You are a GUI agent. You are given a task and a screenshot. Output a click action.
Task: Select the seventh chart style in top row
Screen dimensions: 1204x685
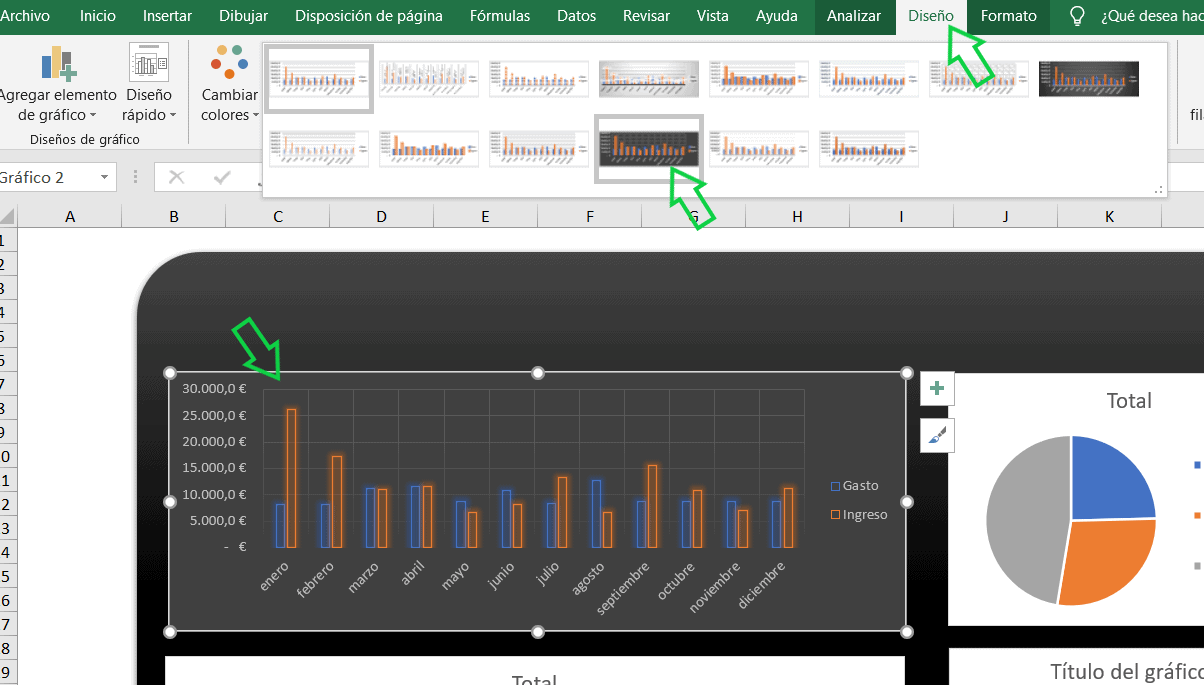979,79
